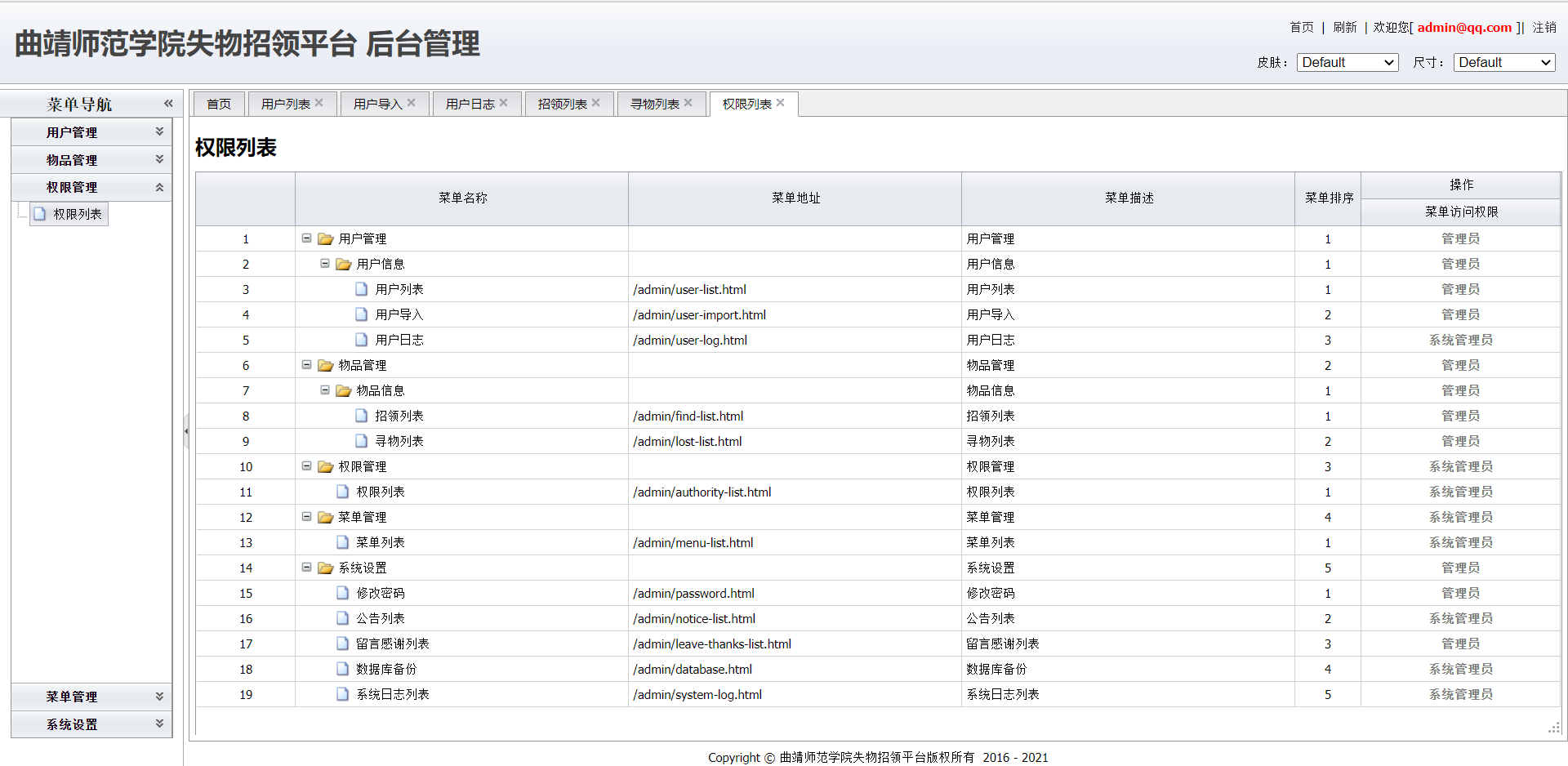1568x766 pixels.
Task: Collapse the 菜单导航 sidebar with double-arrow icon
Action: [168, 104]
